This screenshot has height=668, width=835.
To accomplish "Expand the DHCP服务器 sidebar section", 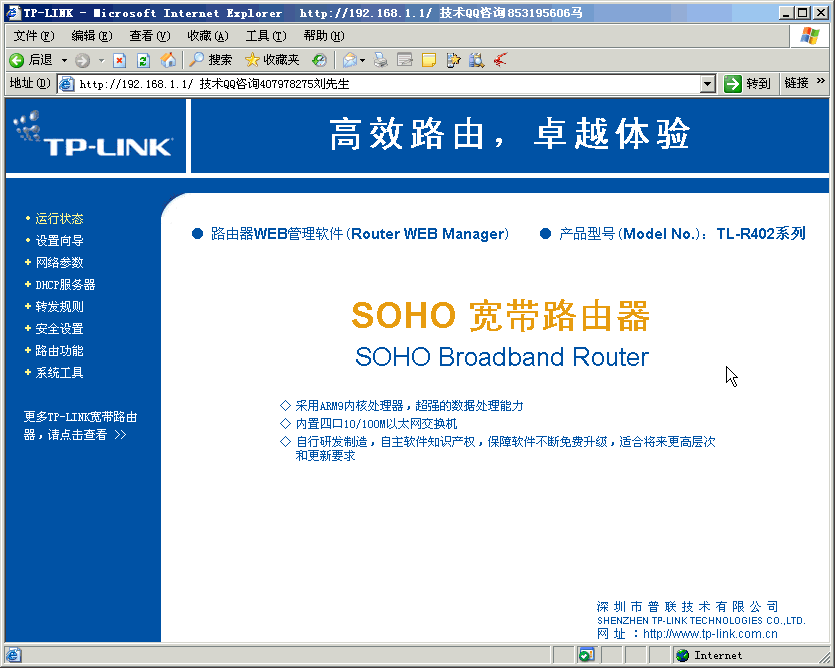I will 65,285.
